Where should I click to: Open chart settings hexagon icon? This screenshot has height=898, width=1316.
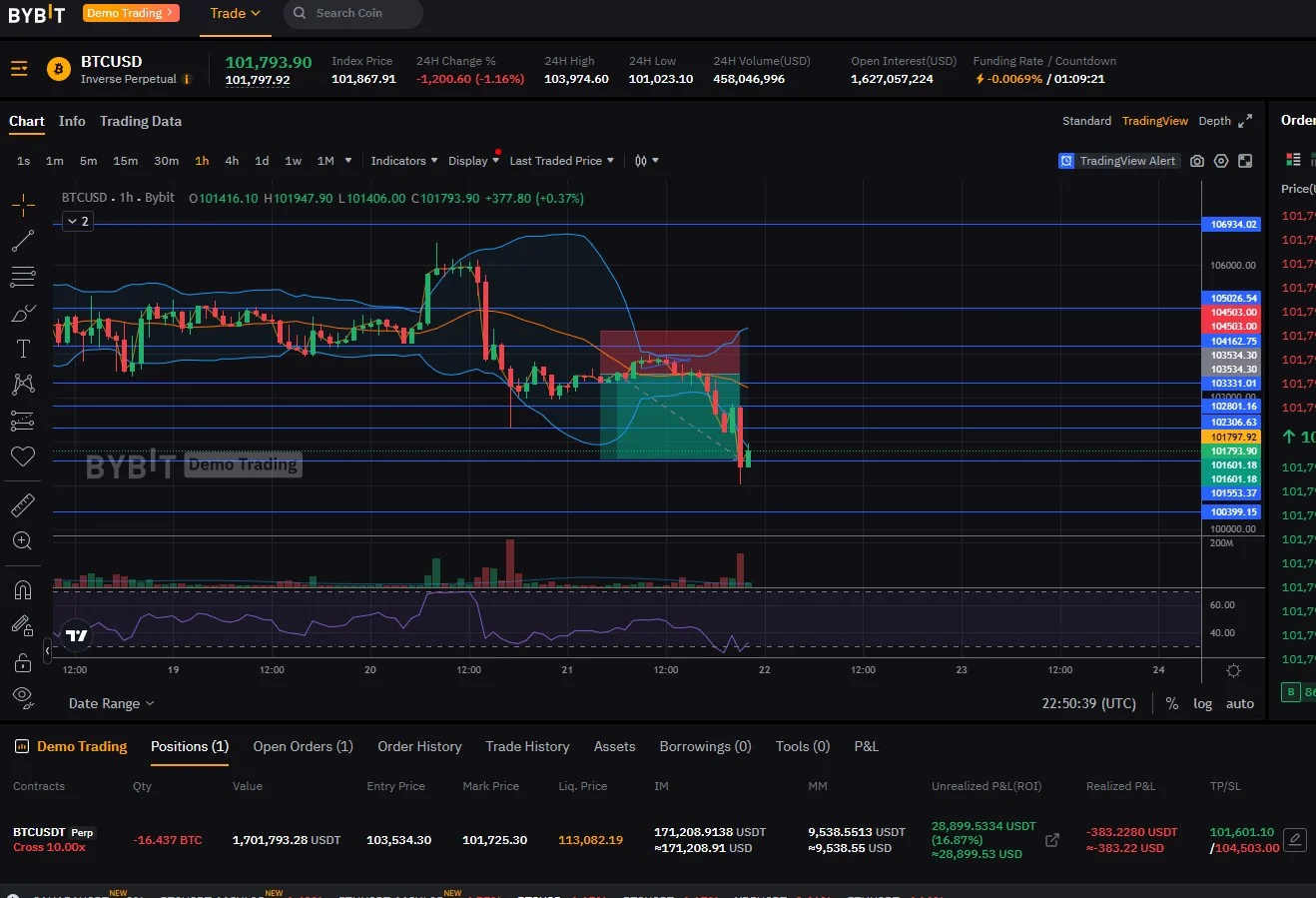[1221, 161]
